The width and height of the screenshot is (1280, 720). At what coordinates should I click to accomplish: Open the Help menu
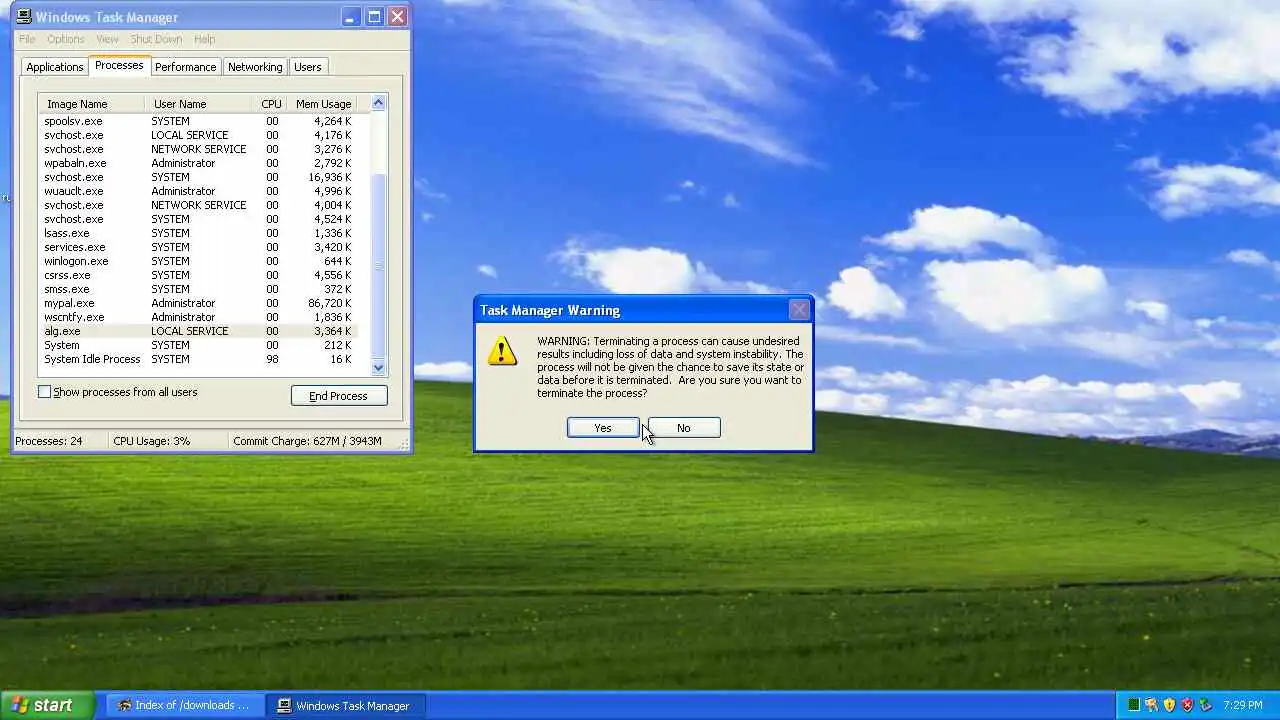(204, 39)
